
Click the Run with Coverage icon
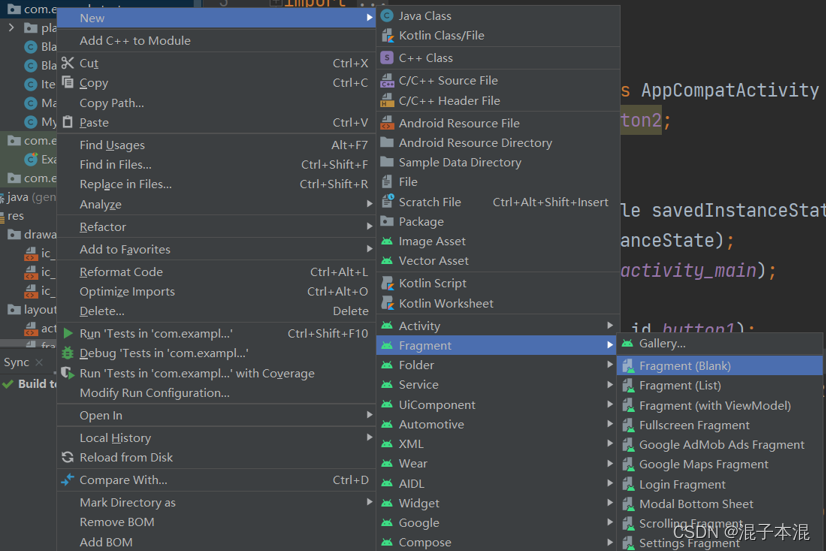(x=67, y=373)
